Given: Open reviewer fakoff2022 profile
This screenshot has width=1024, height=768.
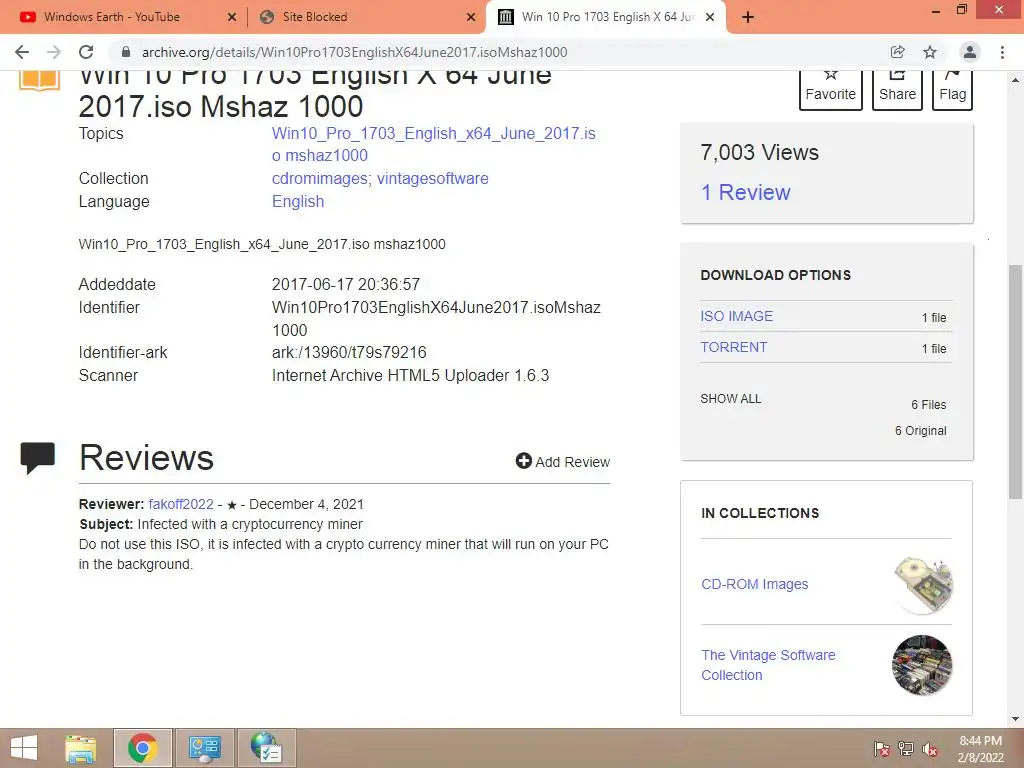Looking at the screenshot, I should (181, 504).
